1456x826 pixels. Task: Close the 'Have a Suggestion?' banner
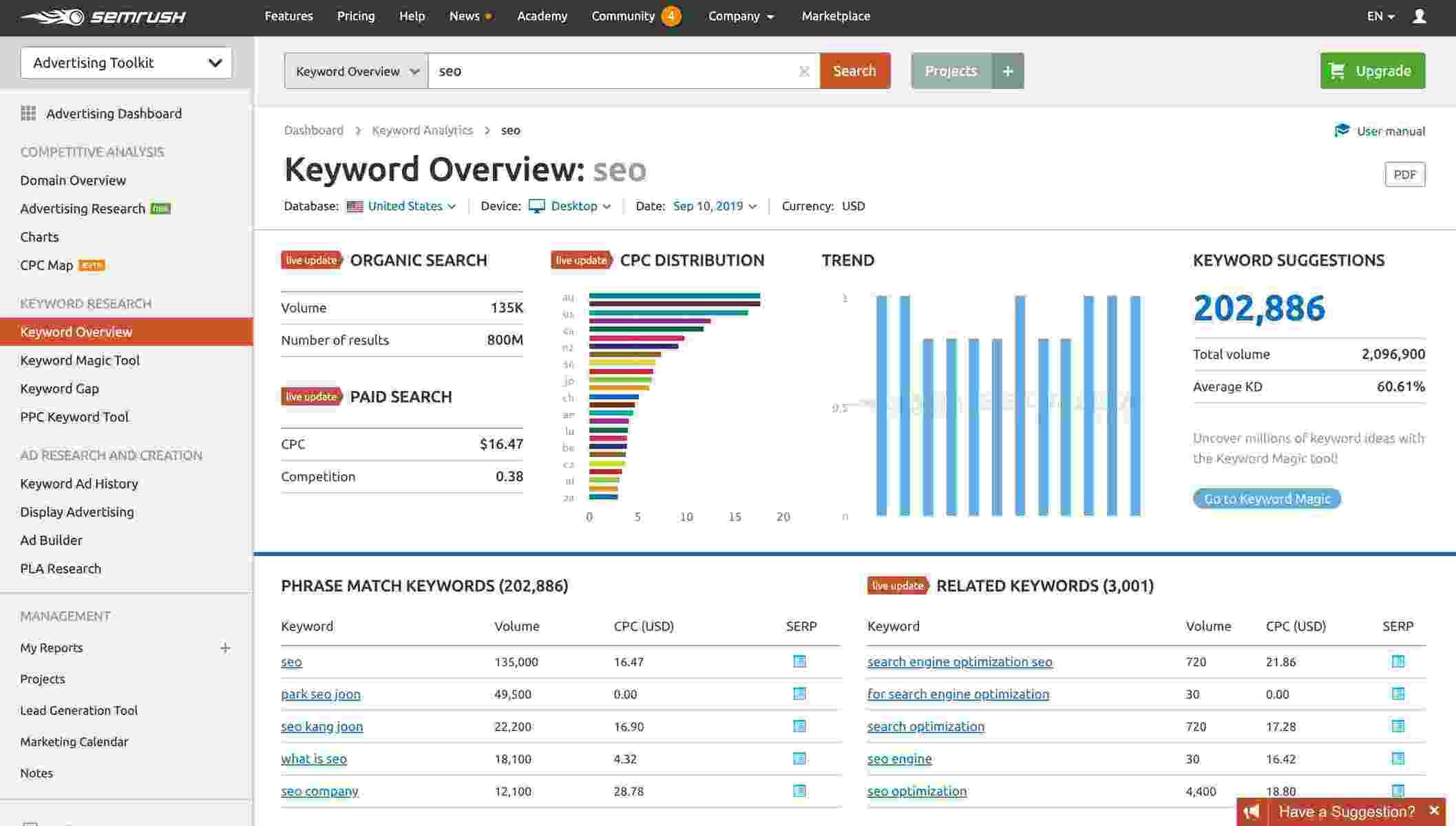[1434, 811]
